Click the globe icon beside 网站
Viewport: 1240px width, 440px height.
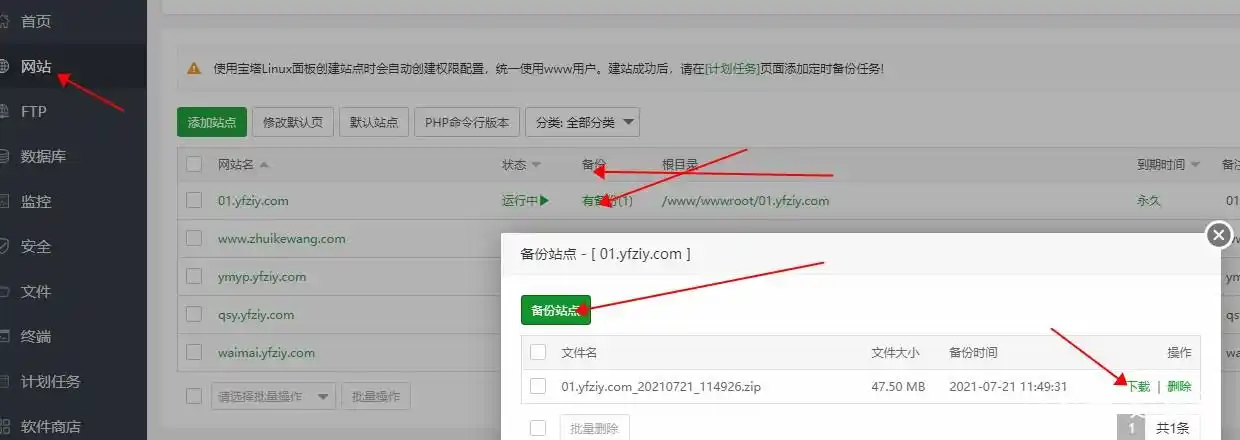point(4,67)
